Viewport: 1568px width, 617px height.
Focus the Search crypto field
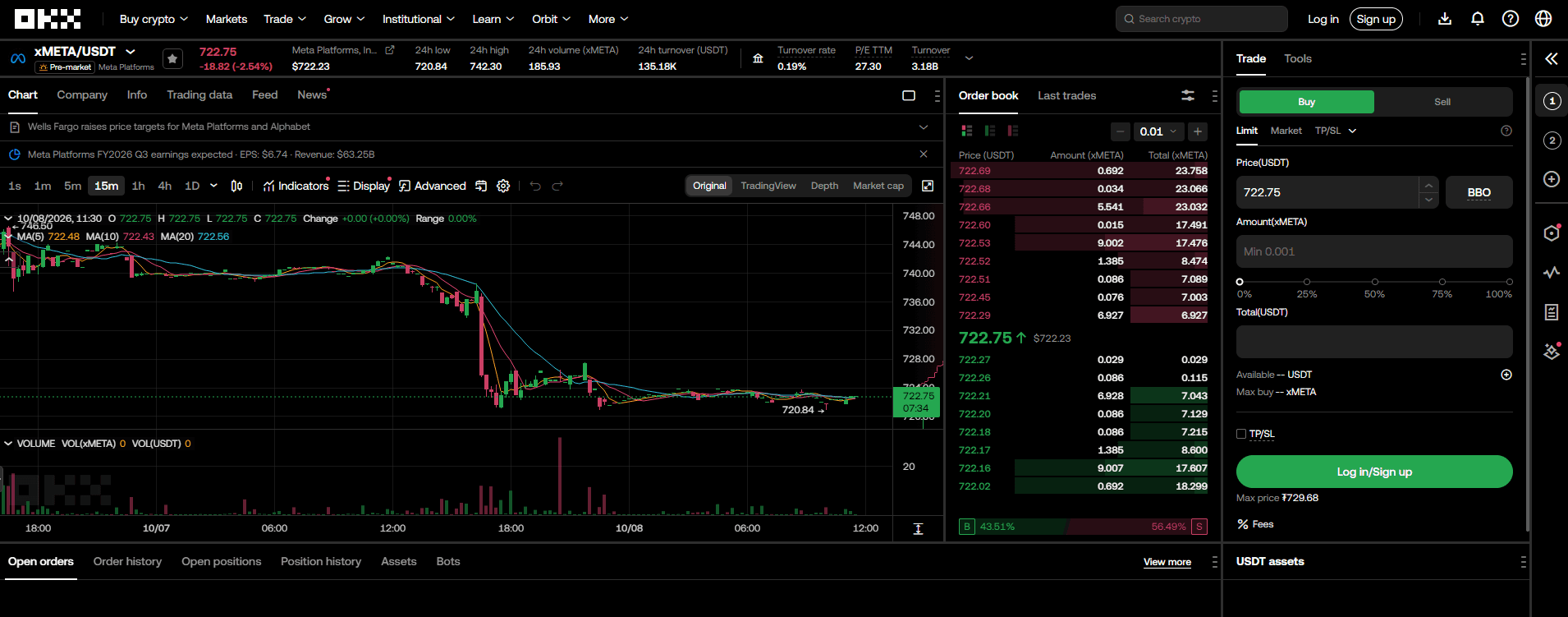pos(1201,19)
